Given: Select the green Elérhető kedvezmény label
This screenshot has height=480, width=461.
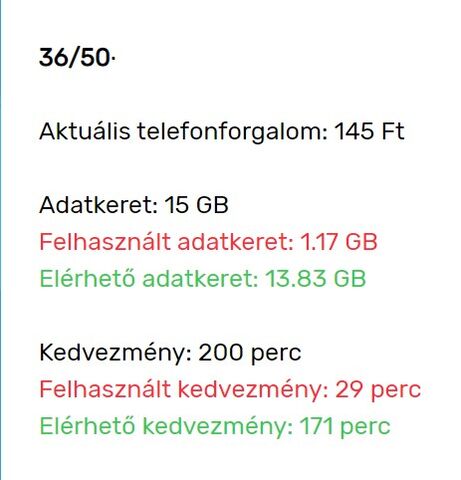Looking at the screenshot, I should (166, 426).
